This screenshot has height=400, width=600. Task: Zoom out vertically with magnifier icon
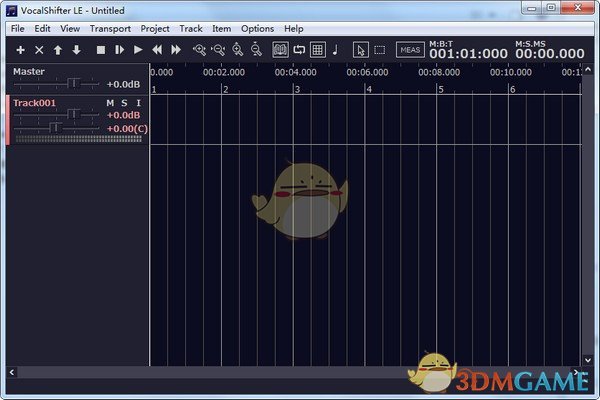[x=256, y=50]
